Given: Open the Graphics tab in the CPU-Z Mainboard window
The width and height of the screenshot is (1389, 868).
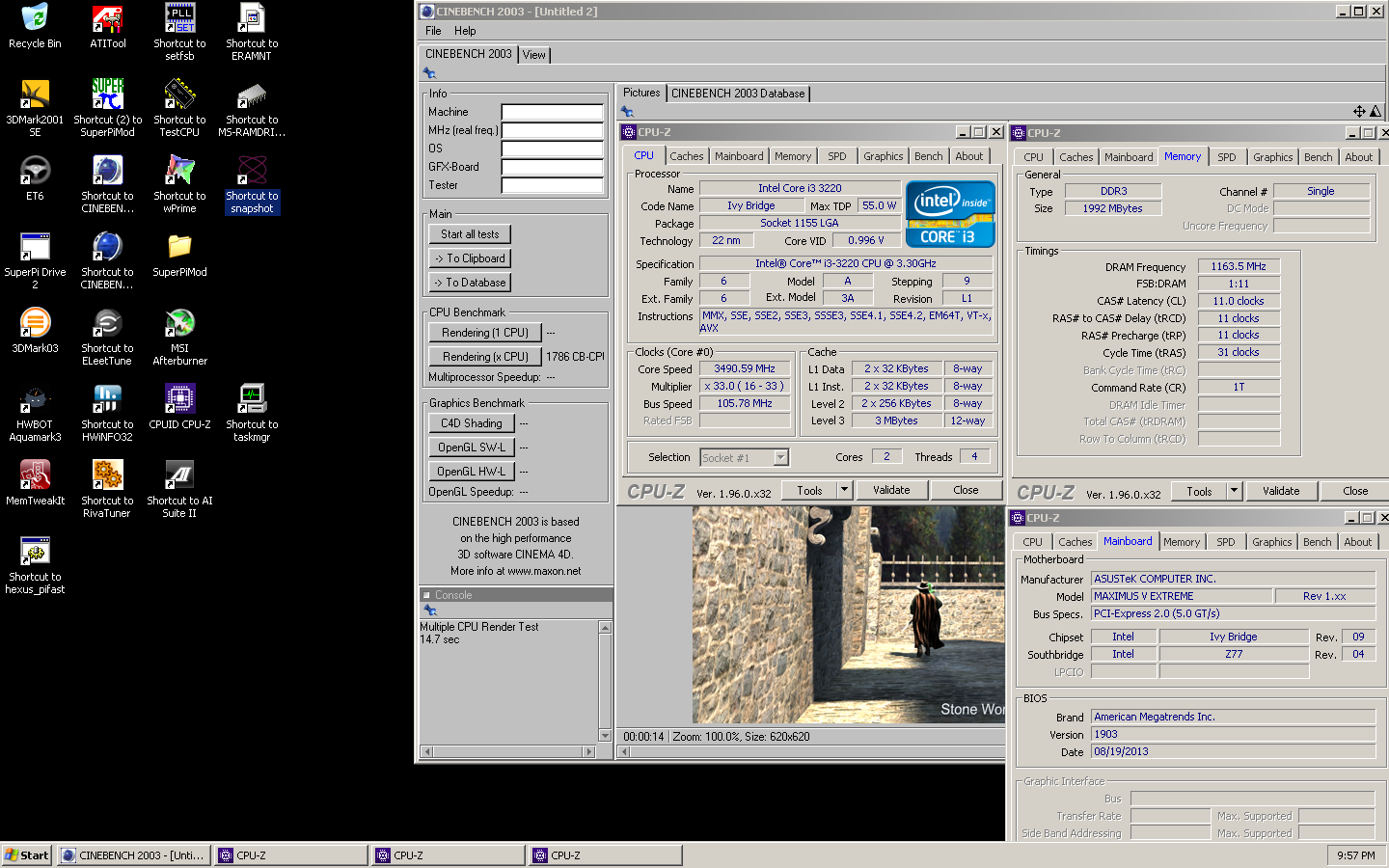Looking at the screenshot, I should coord(1272,542).
